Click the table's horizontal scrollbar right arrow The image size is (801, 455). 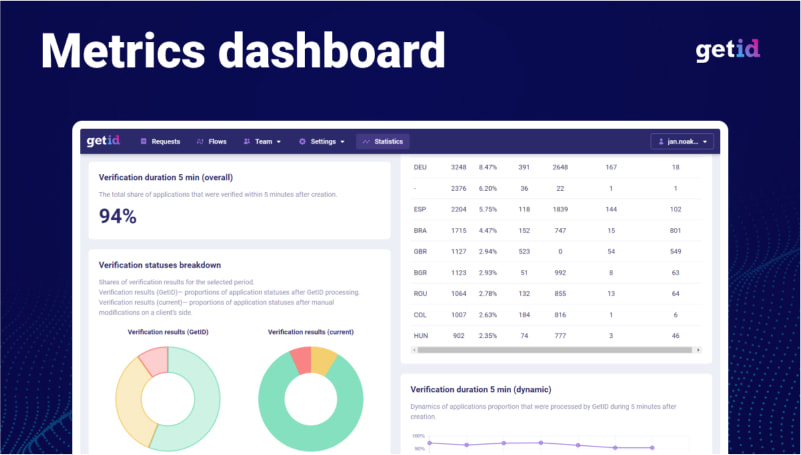click(698, 350)
